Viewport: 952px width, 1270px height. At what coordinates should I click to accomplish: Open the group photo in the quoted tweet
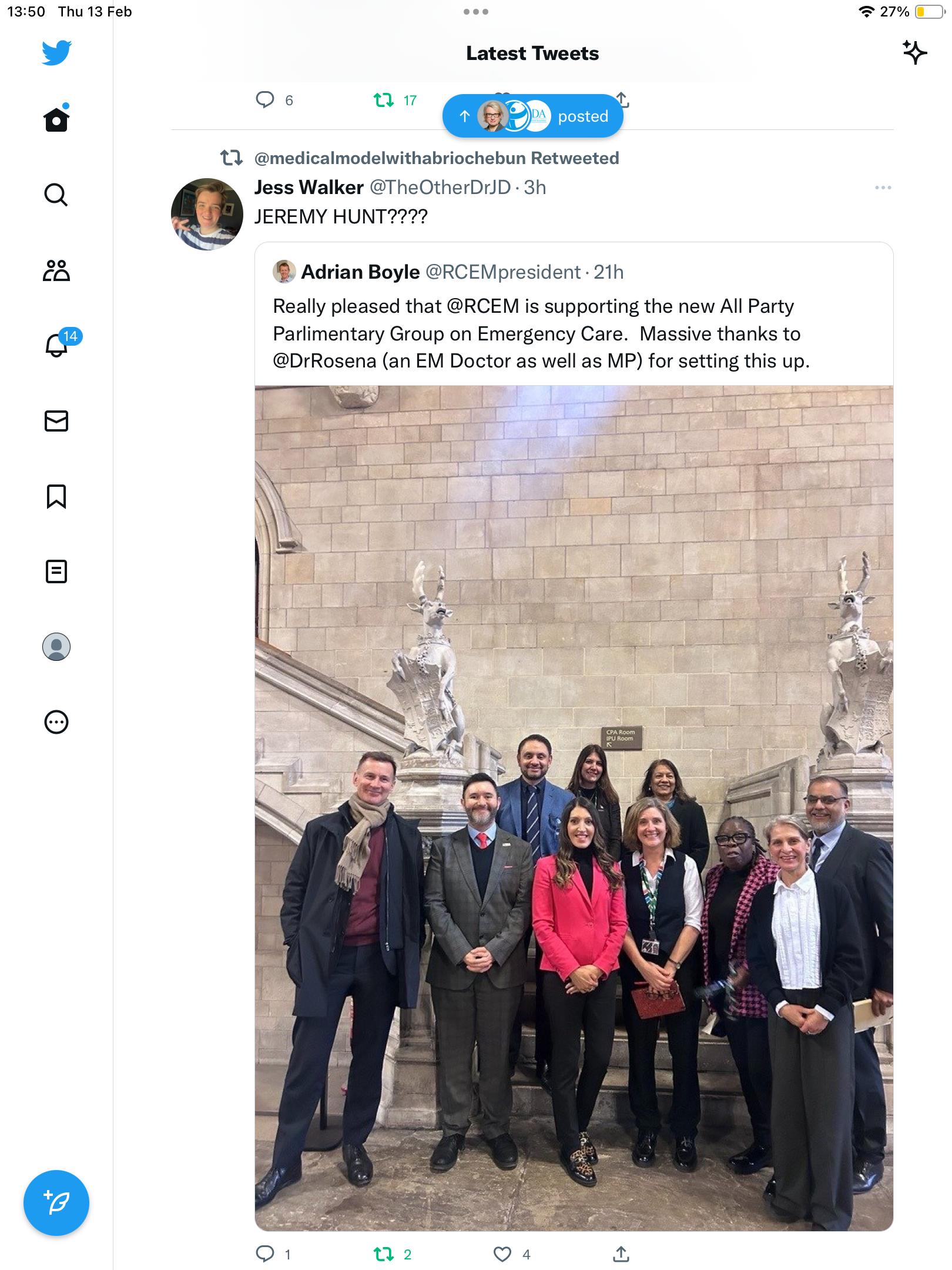coord(574,808)
